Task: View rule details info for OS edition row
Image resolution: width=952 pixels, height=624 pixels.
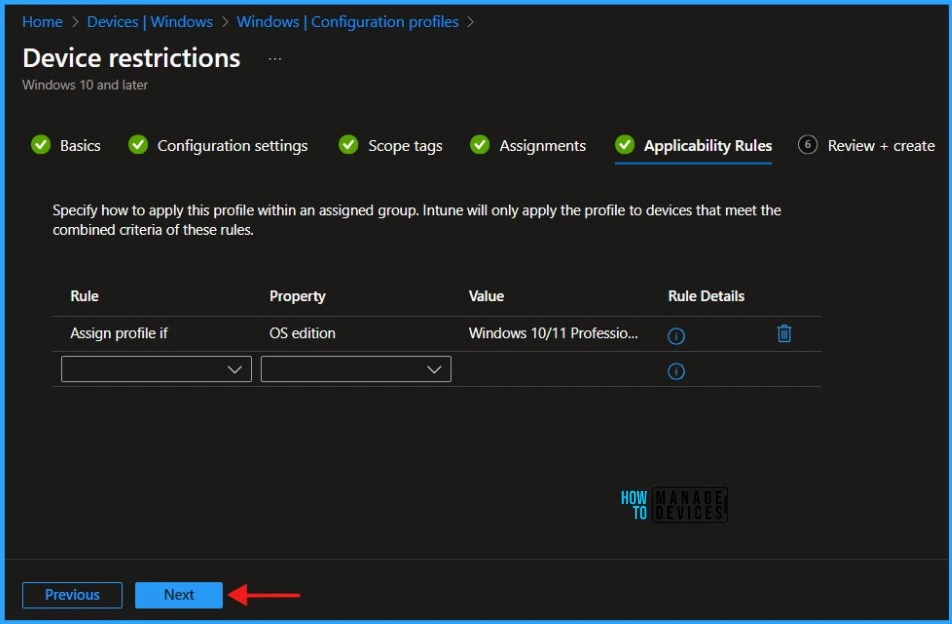Action: coord(676,336)
